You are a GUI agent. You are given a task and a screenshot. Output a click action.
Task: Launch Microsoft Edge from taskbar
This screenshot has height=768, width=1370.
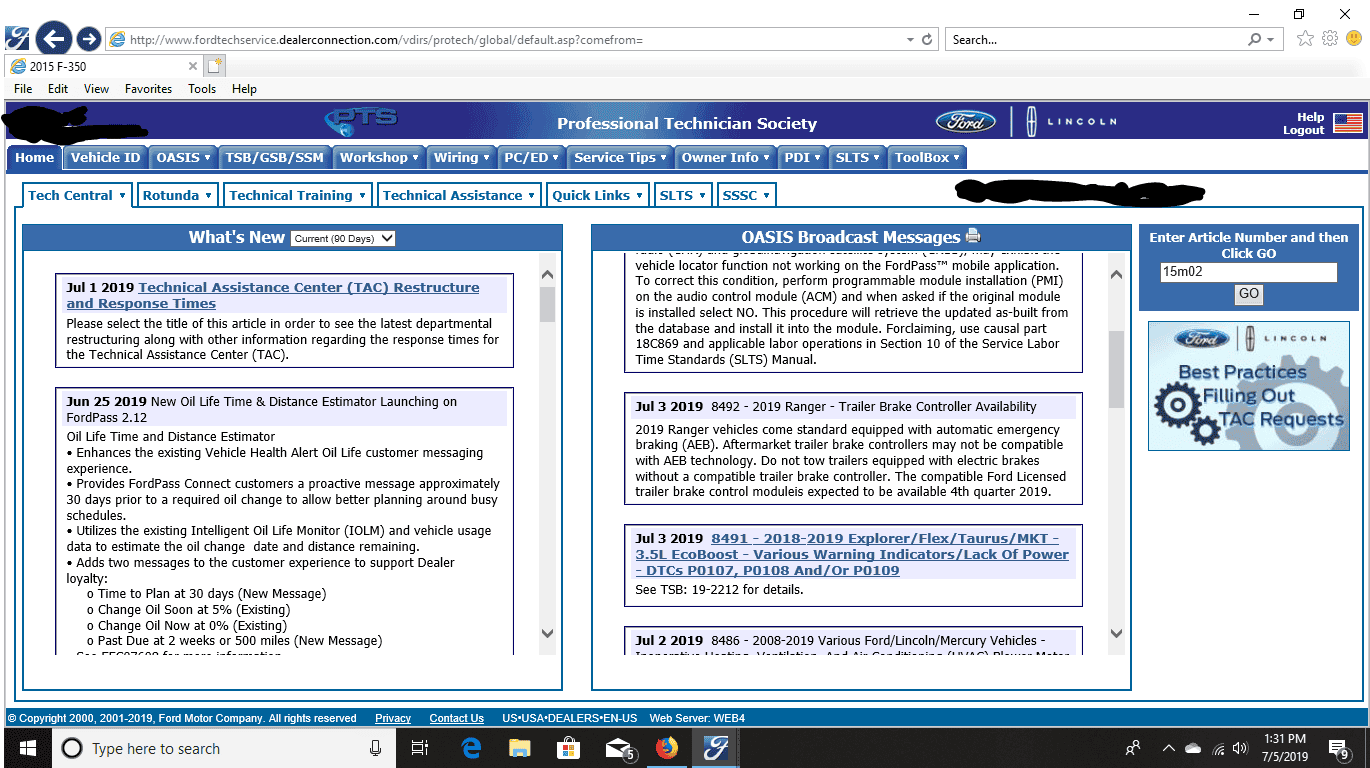point(471,748)
